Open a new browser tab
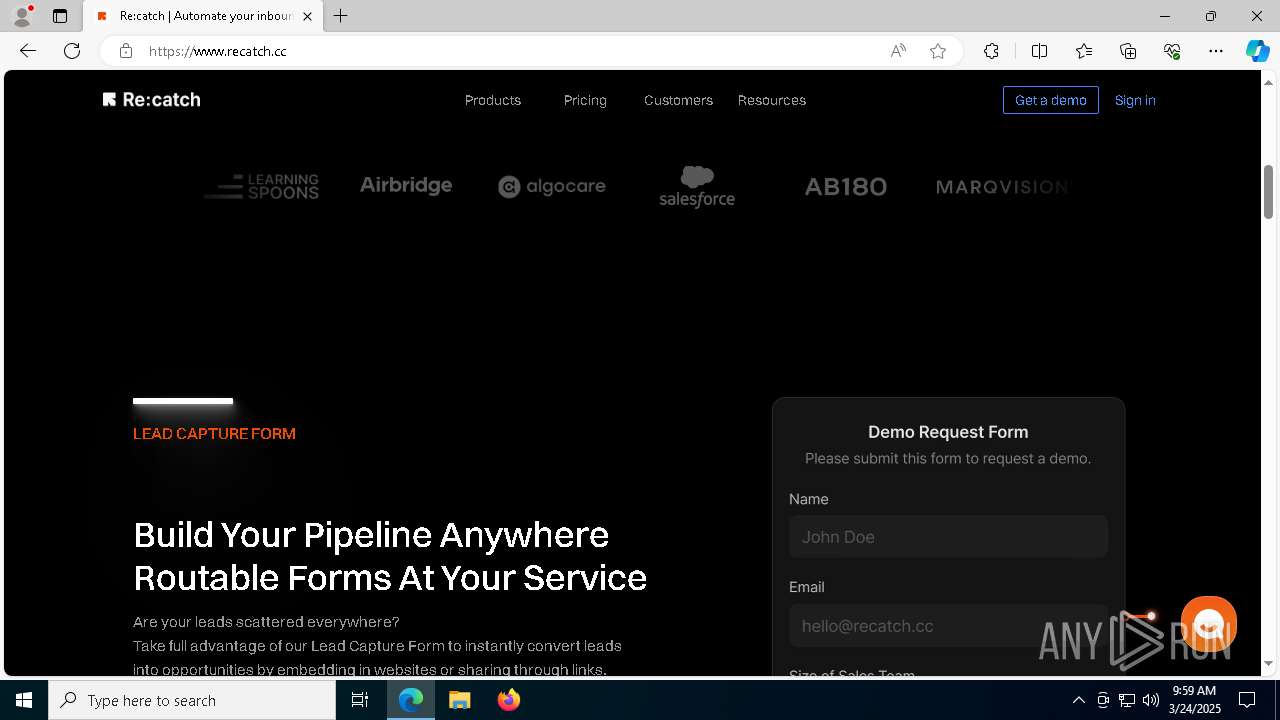The height and width of the screenshot is (720, 1280). (340, 16)
